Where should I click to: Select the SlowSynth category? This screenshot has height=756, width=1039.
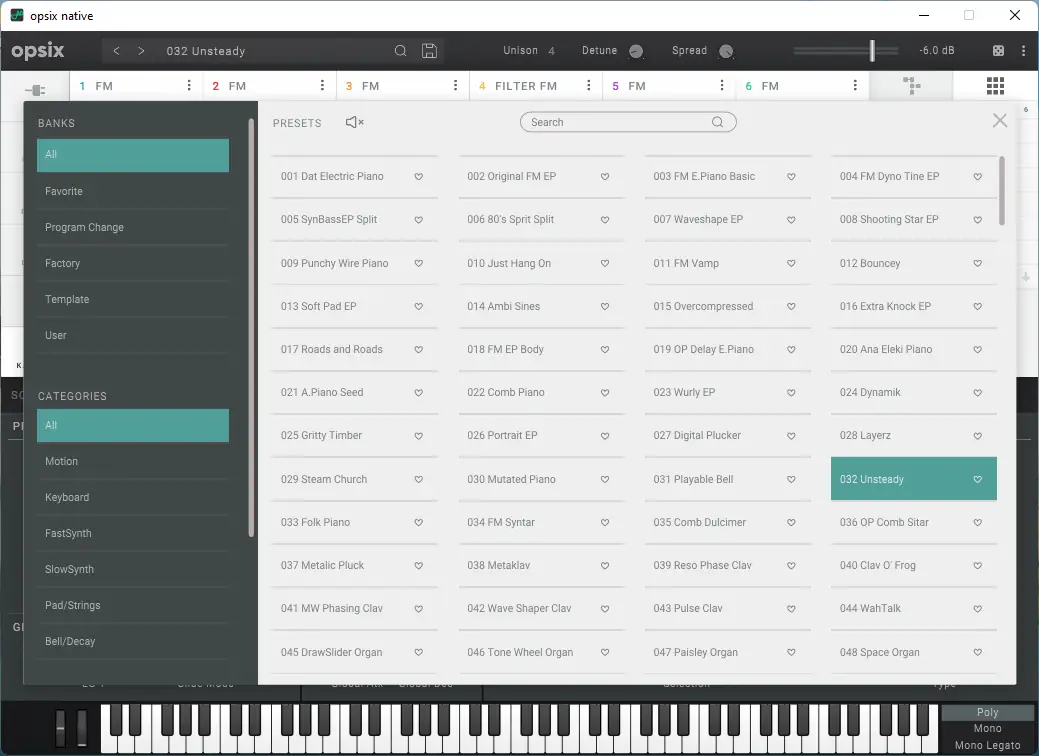133,569
